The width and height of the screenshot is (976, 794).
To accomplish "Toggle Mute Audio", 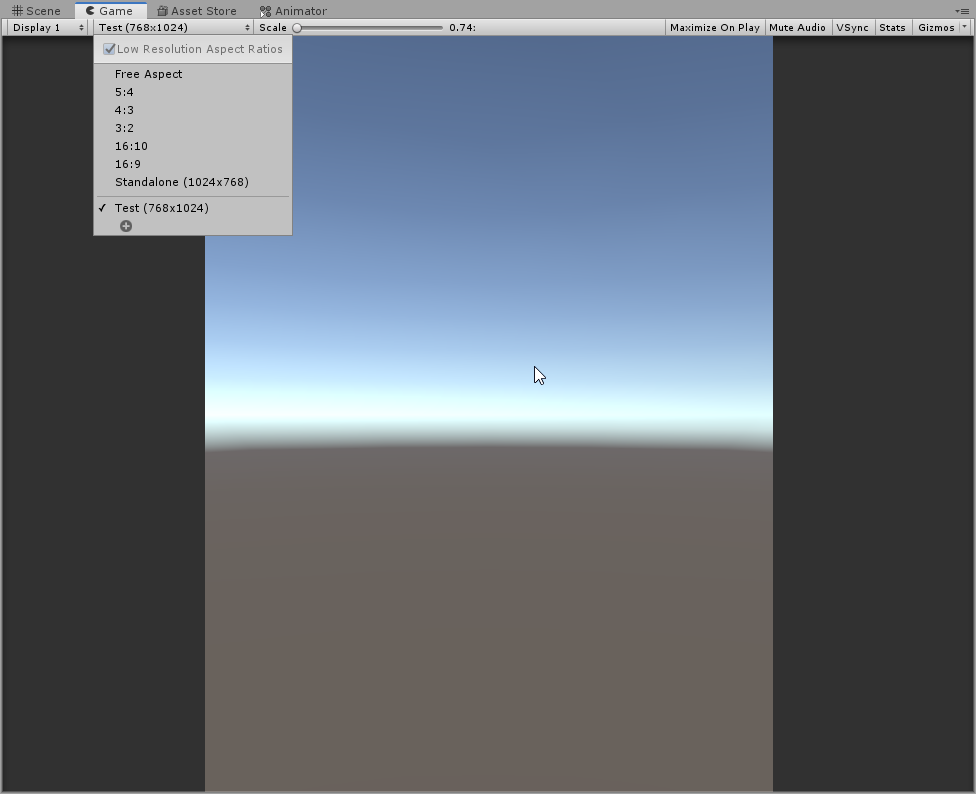I will pos(798,27).
